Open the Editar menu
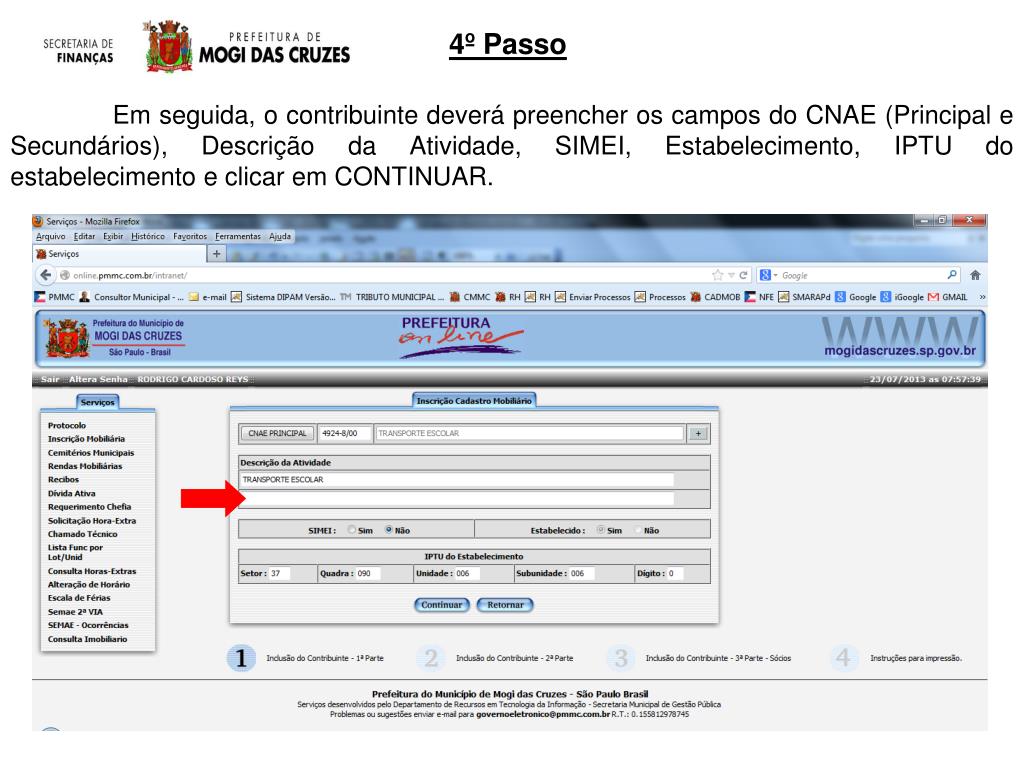Image resolution: width=1024 pixels, height=768 pixels. tap(84, 236)
